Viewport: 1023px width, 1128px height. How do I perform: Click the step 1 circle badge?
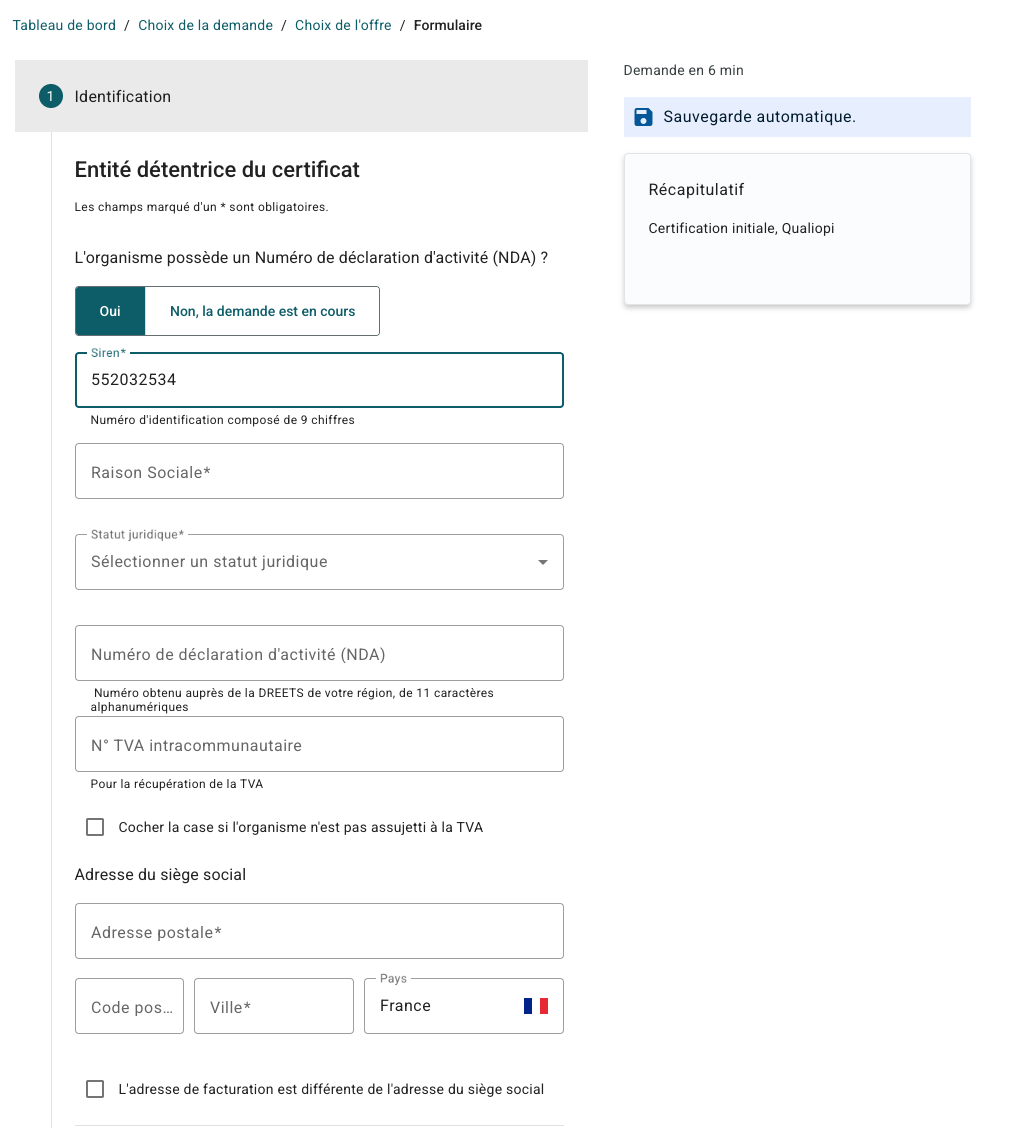tap(50, 96)
